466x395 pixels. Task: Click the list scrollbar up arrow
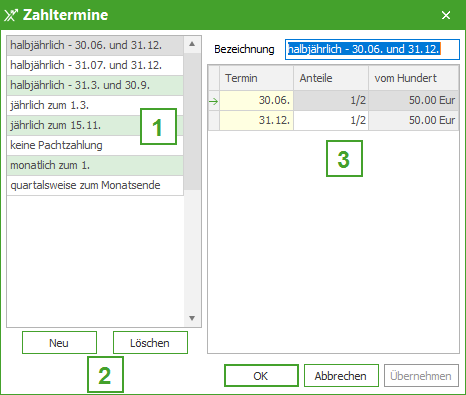click(192, 44)
